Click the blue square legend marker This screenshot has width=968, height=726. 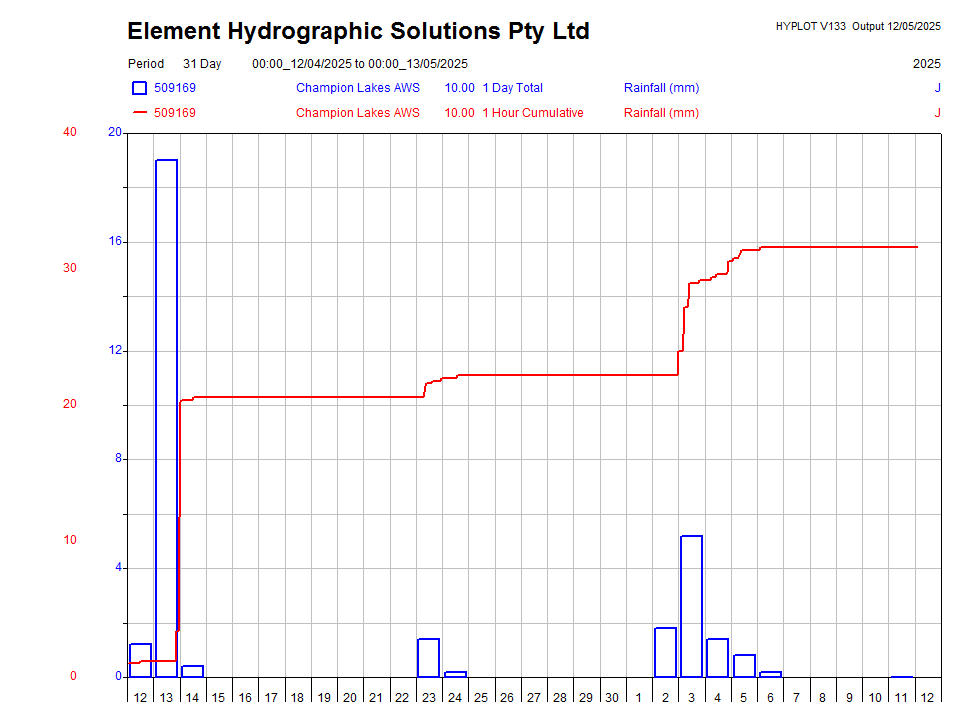click(x=140, y=88)
